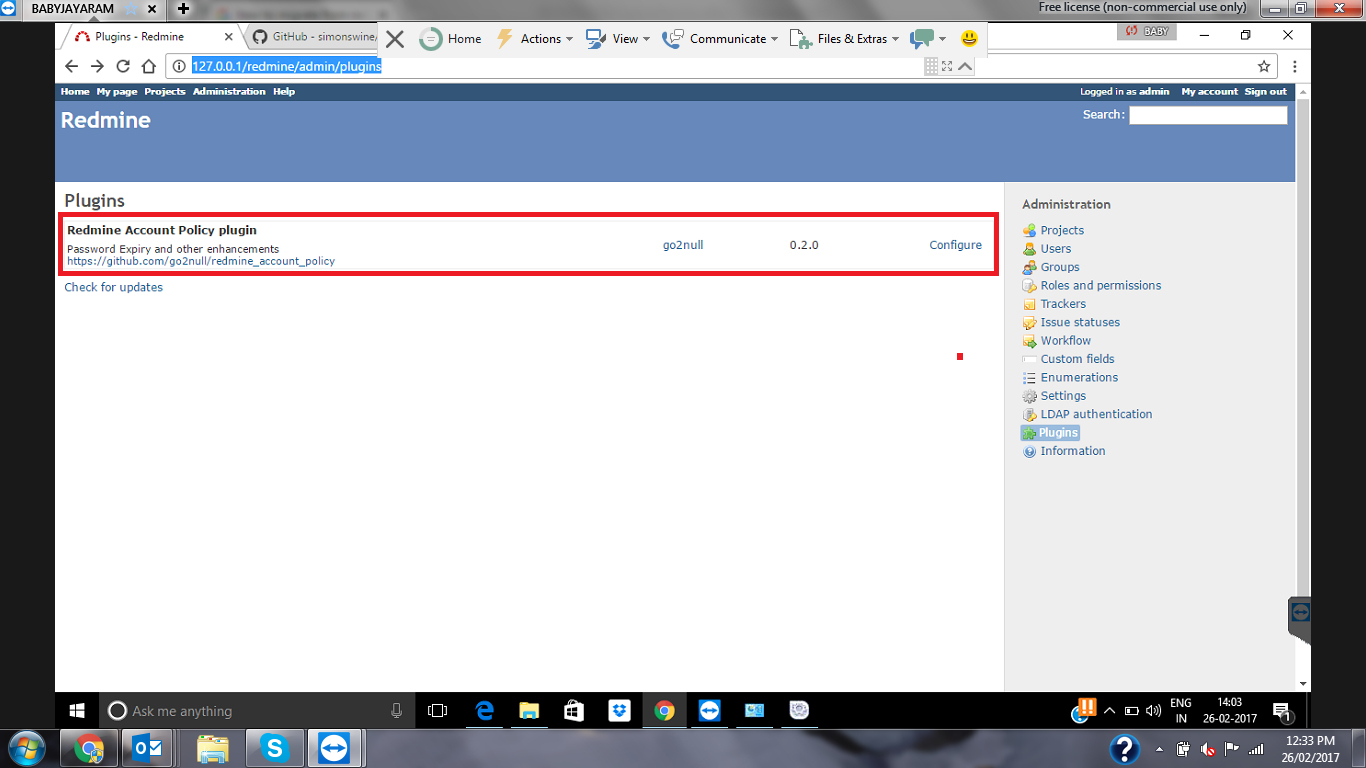
Task: Click local Windows 7 Start orb
Action: point(25,748)
